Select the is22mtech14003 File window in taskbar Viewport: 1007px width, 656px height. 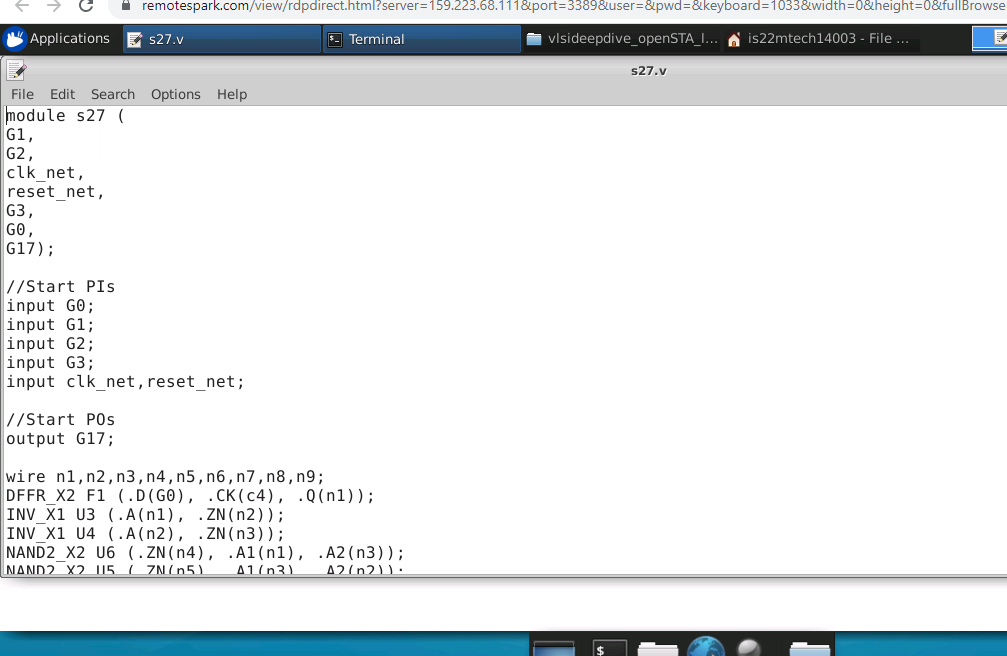pos(822,39)
